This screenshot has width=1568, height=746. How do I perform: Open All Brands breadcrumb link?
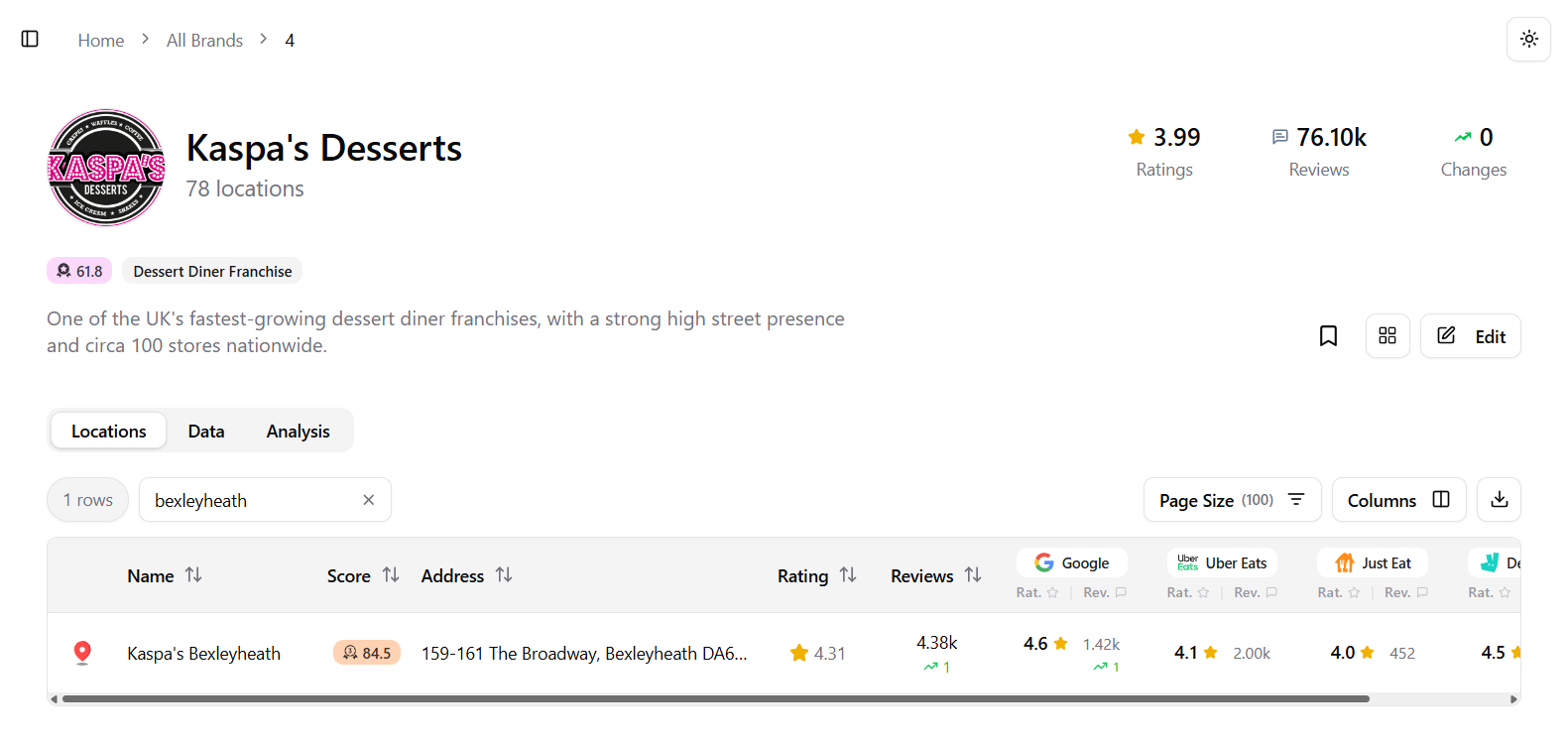click(204, 40)
